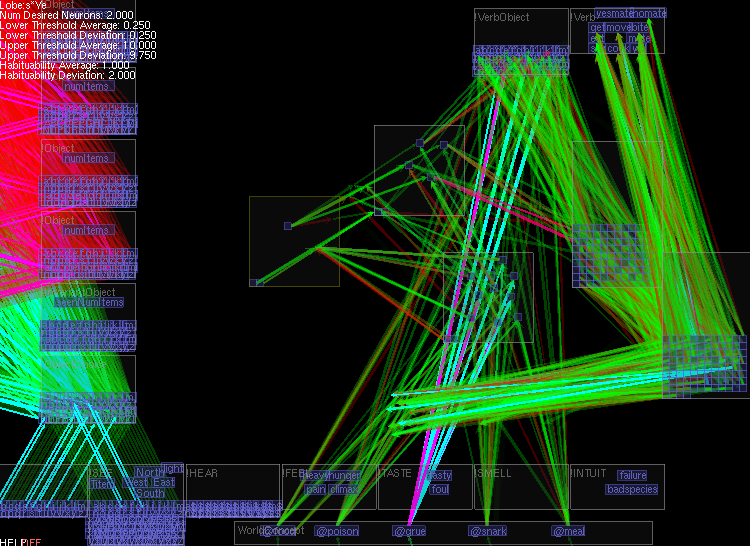
Task: Click the foul neuron in TASTE lobe
Action: pos(440,489)
